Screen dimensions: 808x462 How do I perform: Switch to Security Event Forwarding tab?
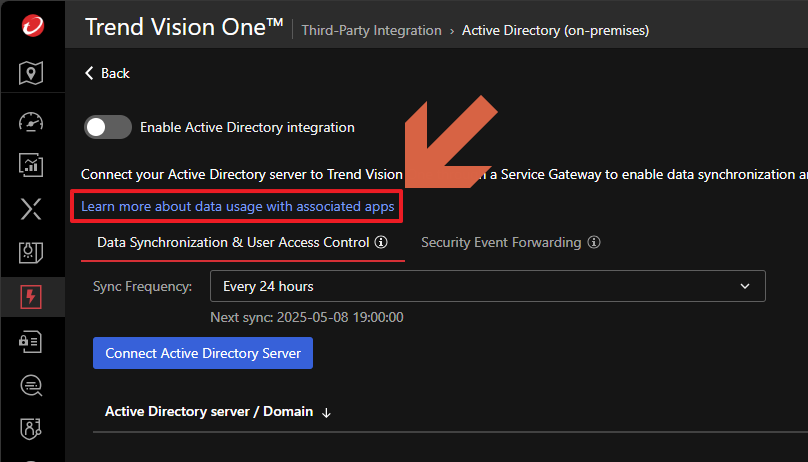pos(501,242)
